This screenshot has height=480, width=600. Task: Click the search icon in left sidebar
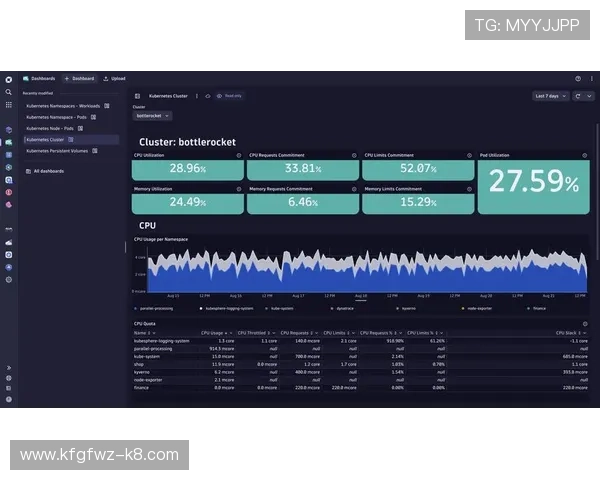pyautogui.click(x=8, y=92)
